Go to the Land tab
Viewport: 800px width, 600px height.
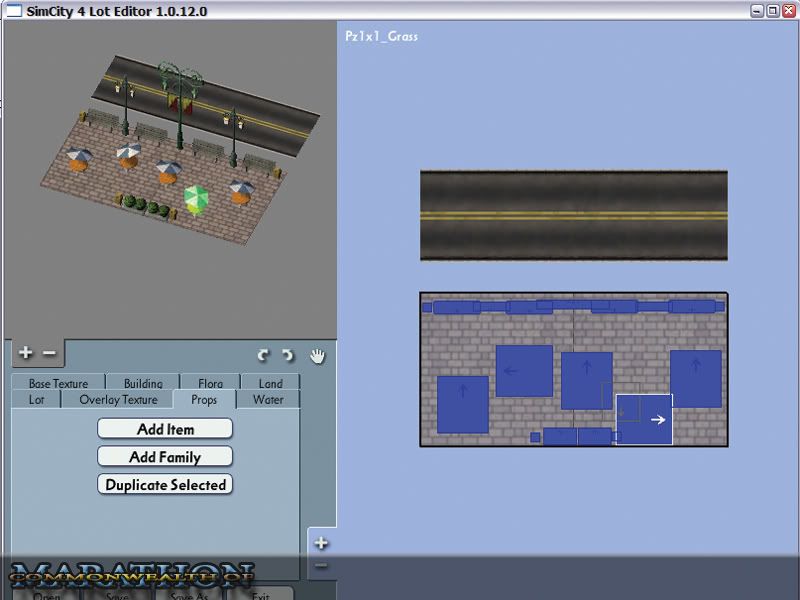click(270, 383)
